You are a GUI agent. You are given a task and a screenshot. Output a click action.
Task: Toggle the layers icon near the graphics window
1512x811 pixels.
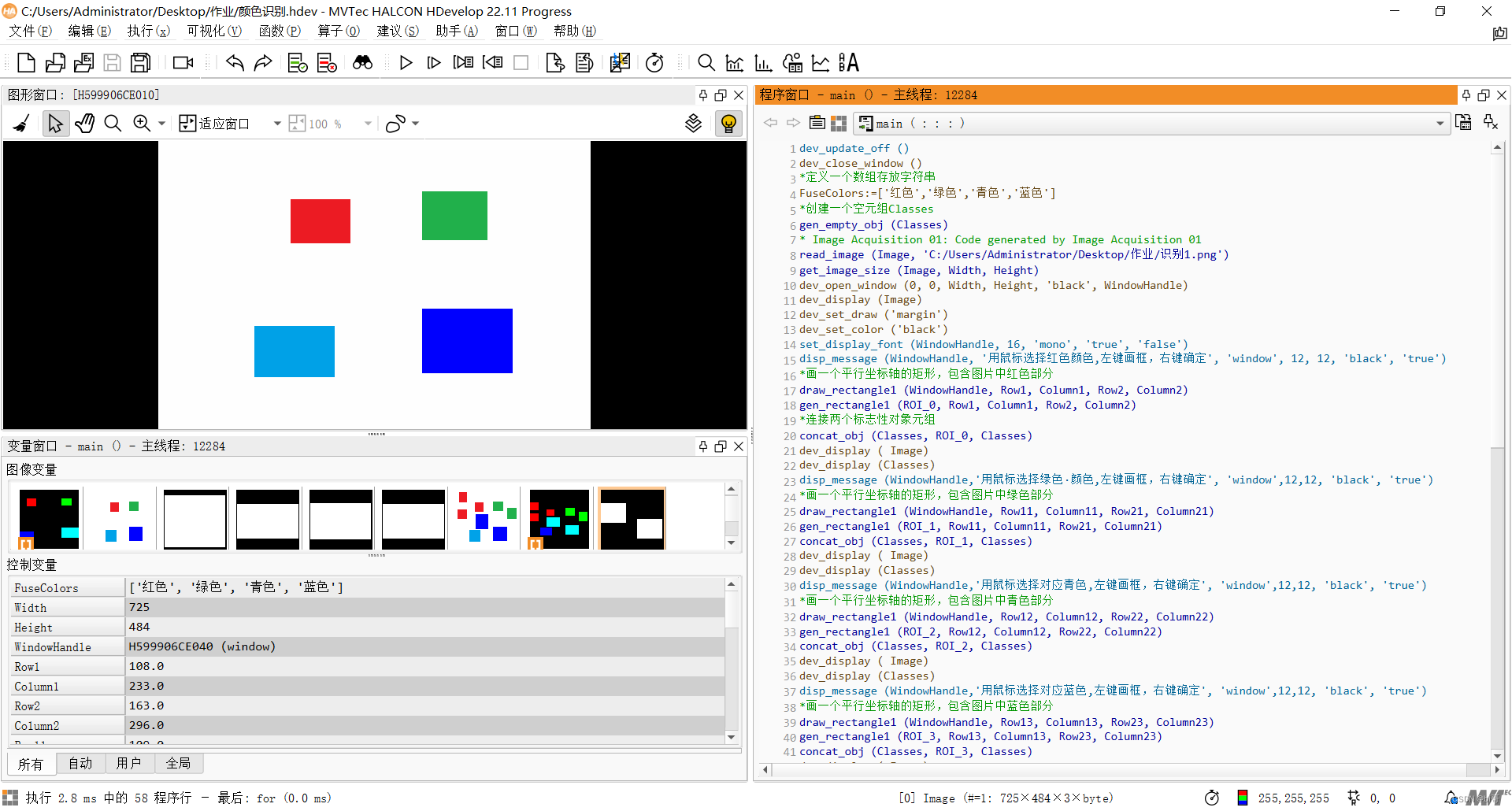[x=693, y=124]
